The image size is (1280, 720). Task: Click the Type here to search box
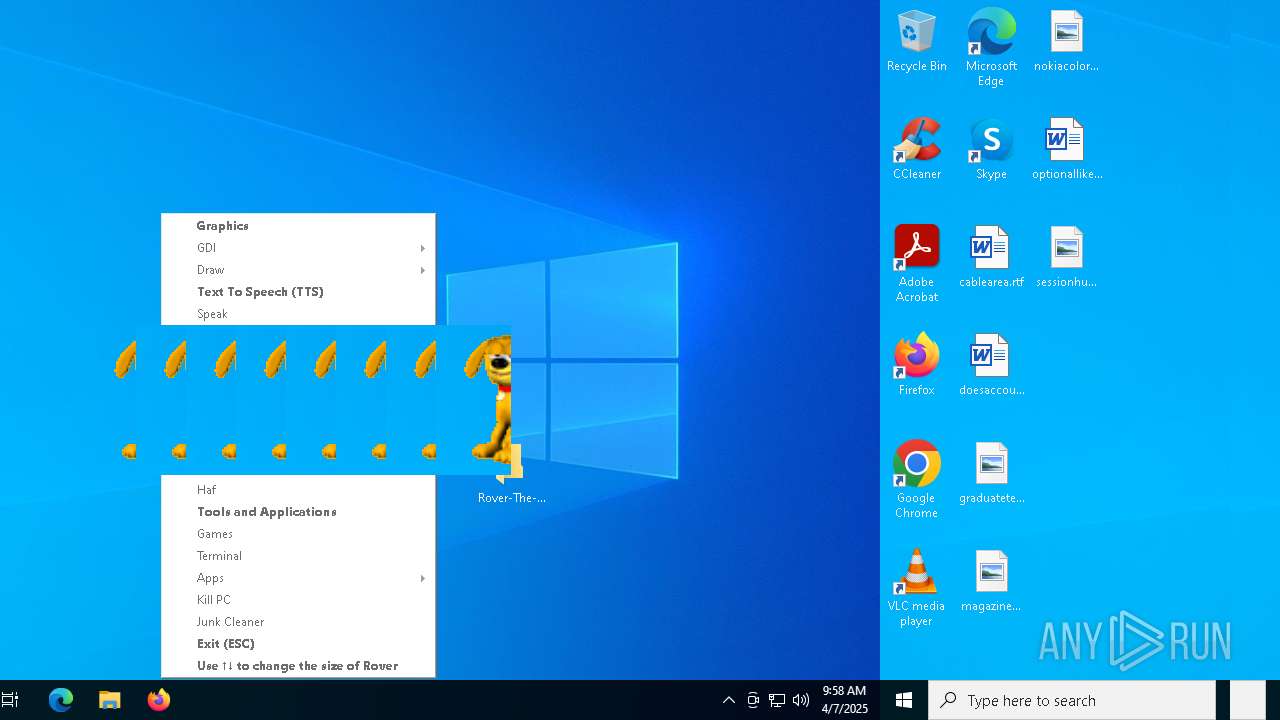tap(1072, 700)
